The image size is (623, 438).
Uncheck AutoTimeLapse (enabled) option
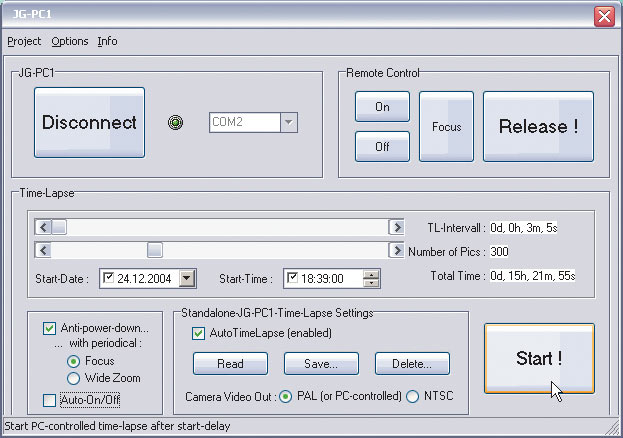198,333
